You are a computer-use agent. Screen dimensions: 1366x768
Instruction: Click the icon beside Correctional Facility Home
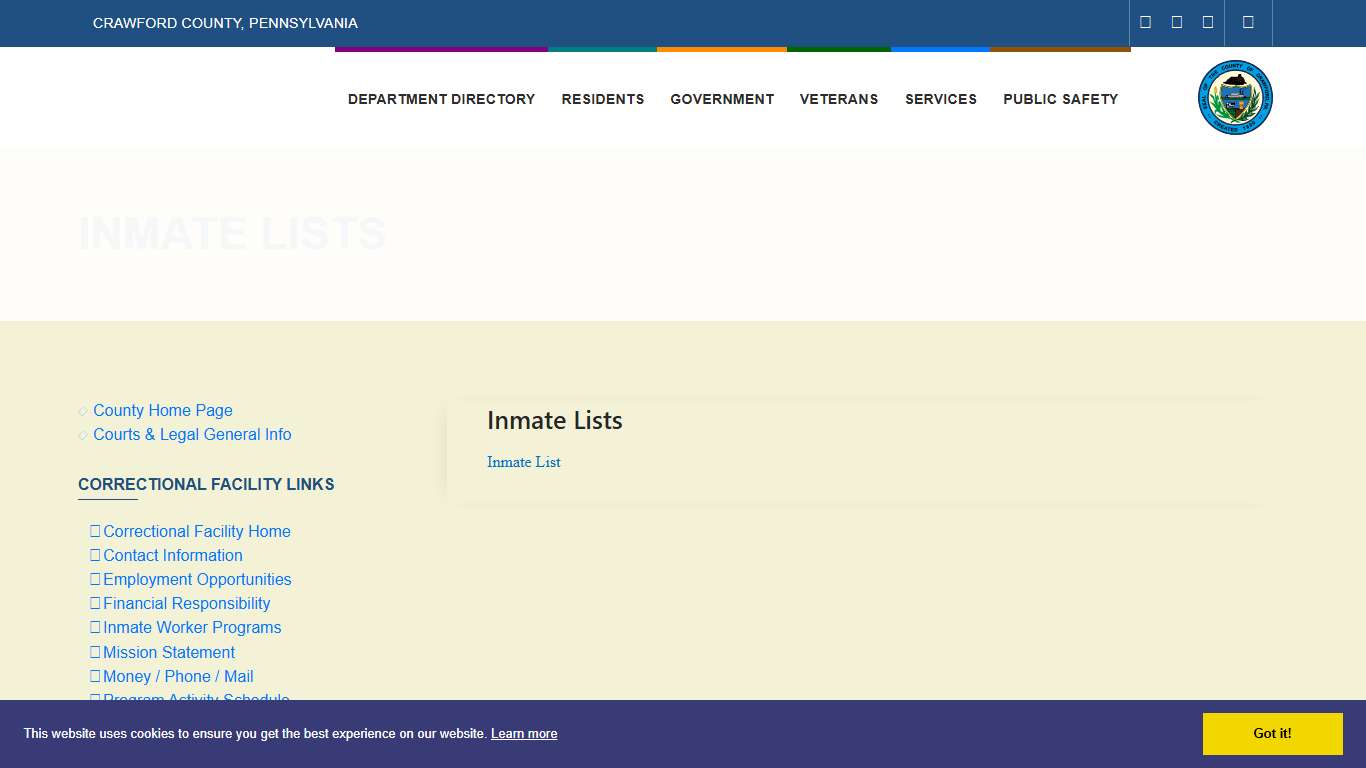pos(95,531)
